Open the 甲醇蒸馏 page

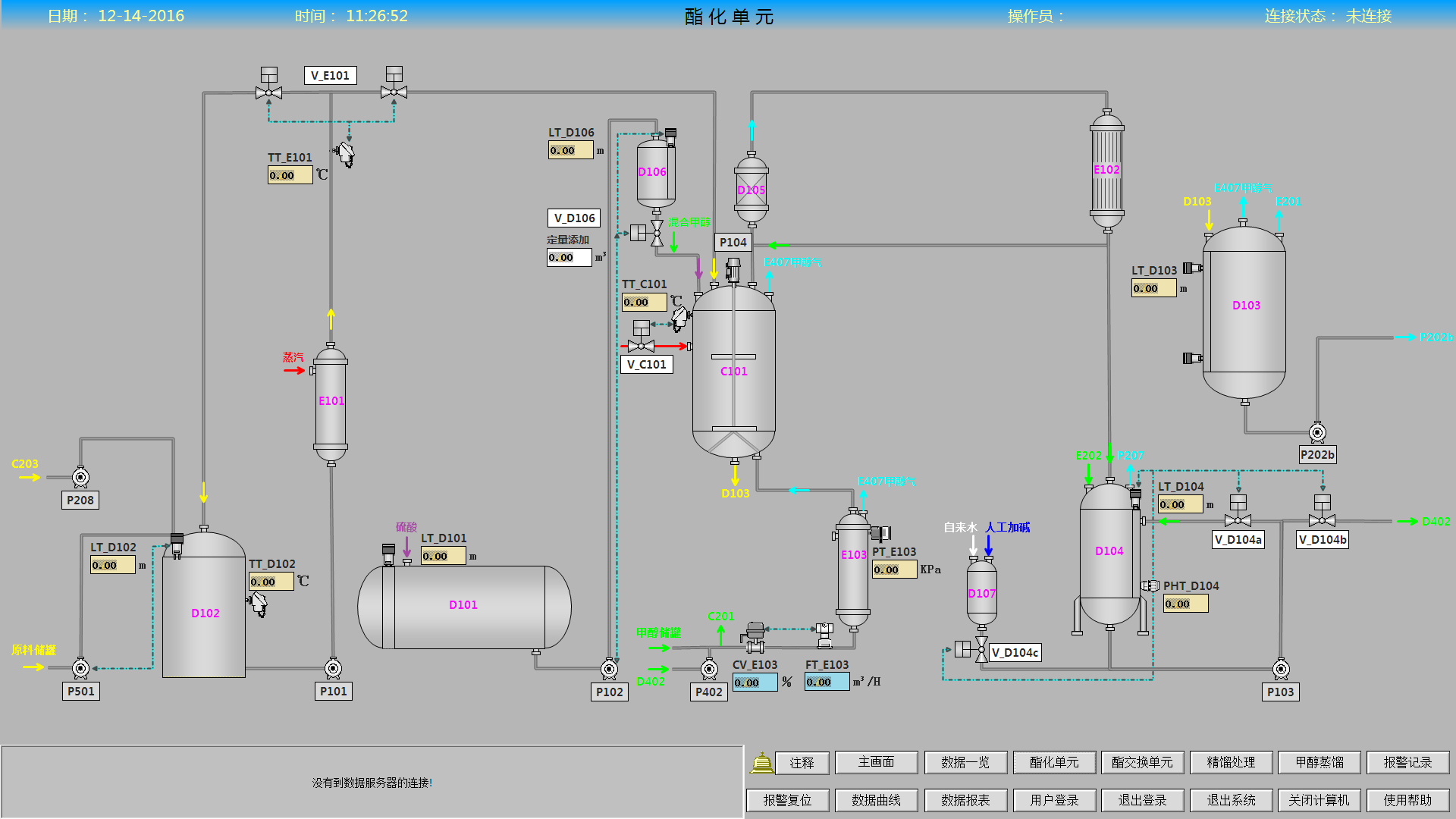point(1319,762)
